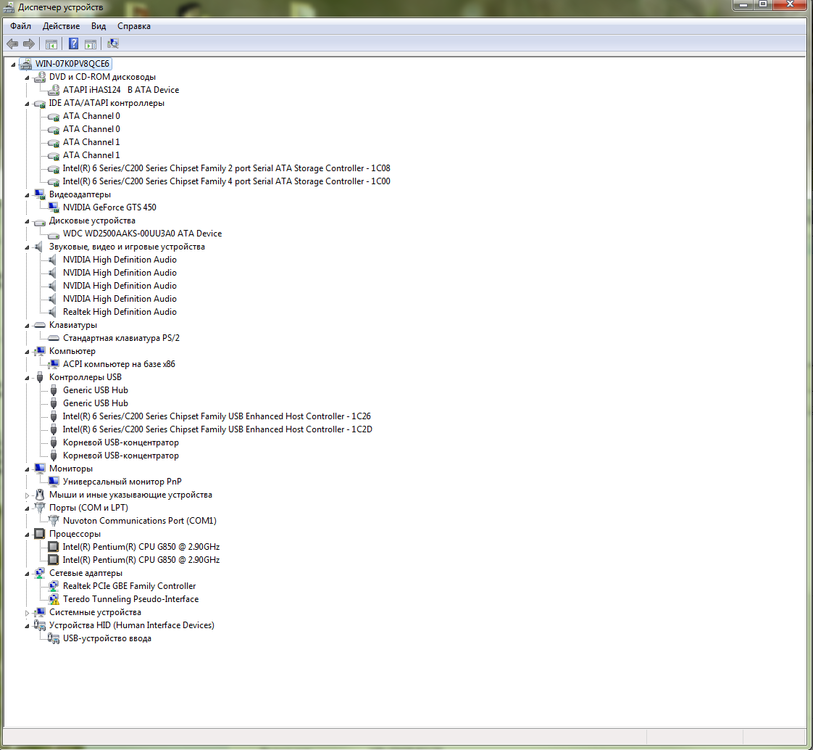Click the Back arrow in the toolbar
The width and height of the screenshot is (813, 750).
(x=12, y=44)
